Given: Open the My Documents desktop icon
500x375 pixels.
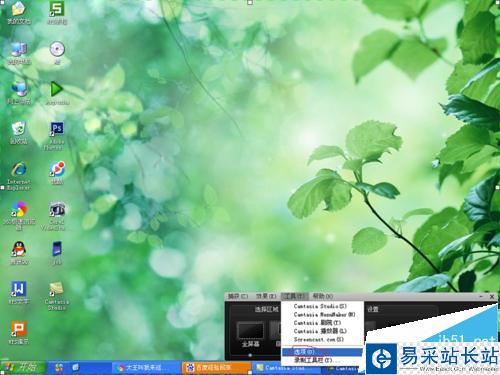Looking at the screenshot, I should click(x=19, y=13).
